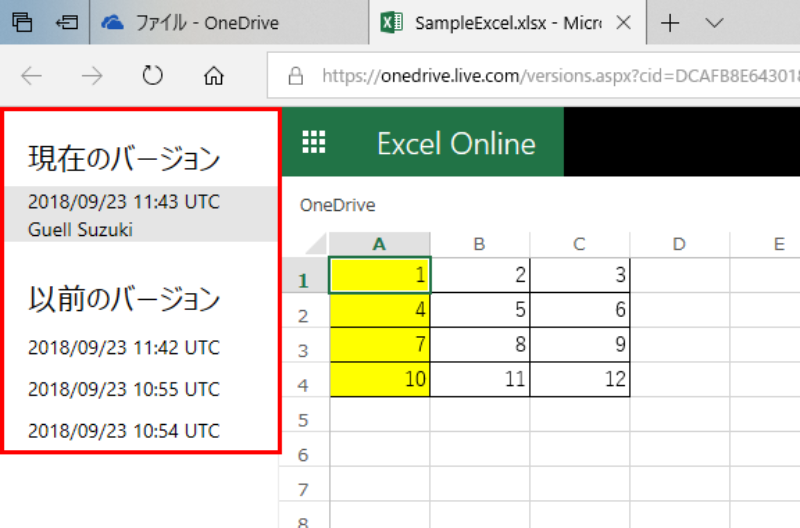800x528 pixels.
Task: Select row 2 header
Action: point(303,316)
